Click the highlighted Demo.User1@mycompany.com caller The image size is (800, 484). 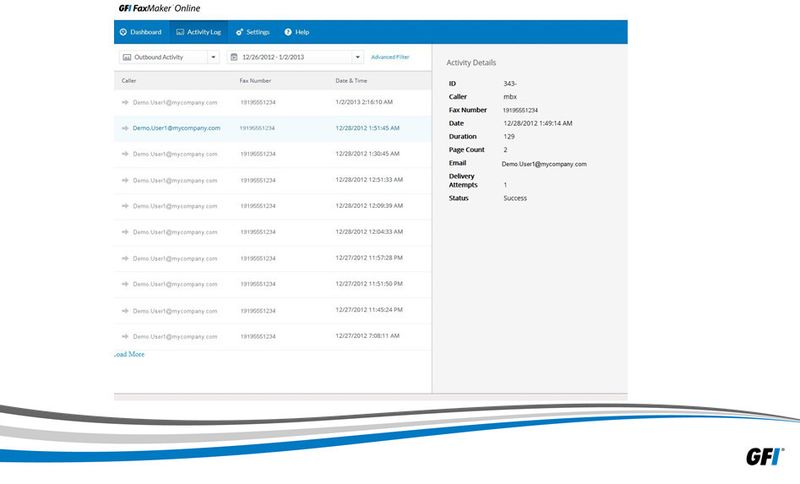[177, 128]
